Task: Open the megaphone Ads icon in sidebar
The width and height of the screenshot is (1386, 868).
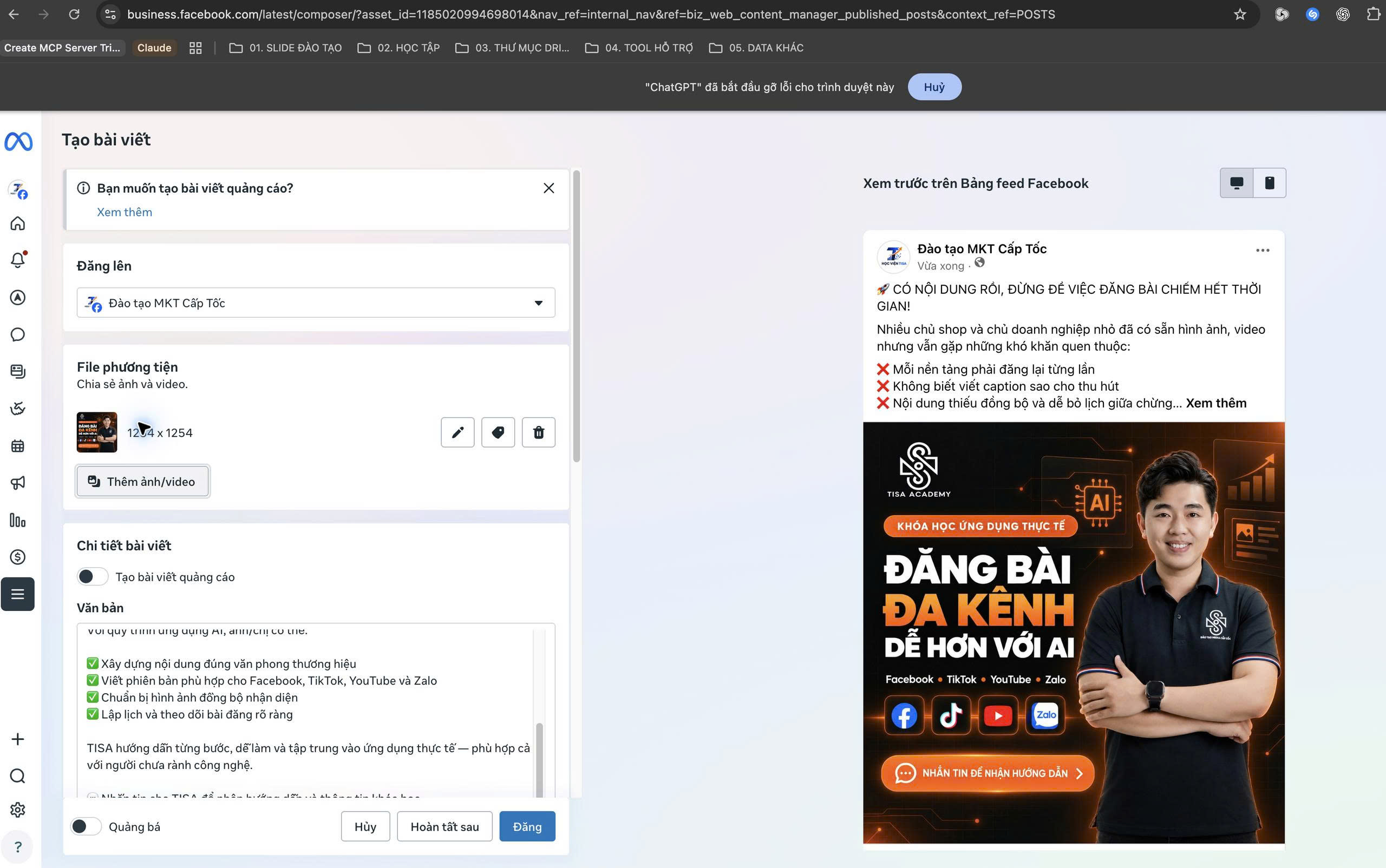Action: click(x=18, y=483)
